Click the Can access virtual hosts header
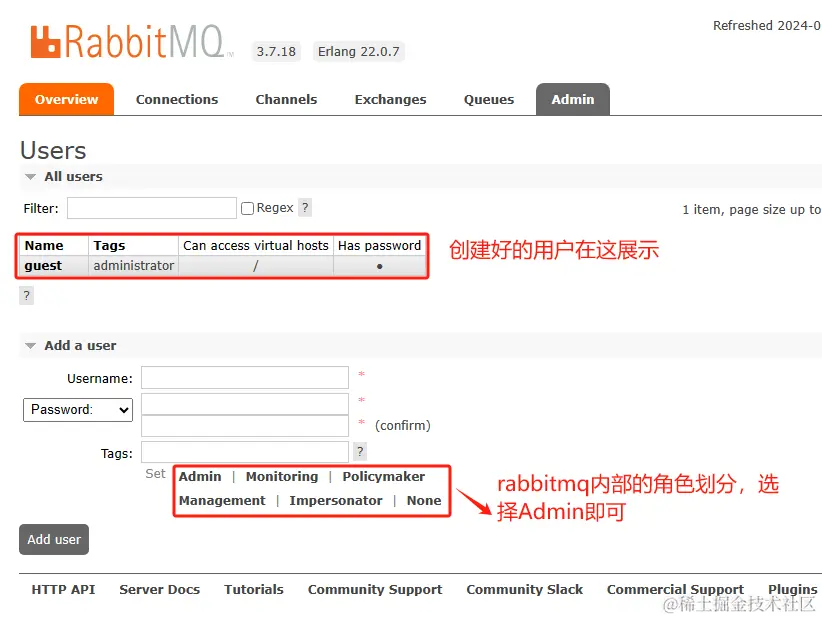The height and width of the screenshot is (620, 822). [256, 245]
